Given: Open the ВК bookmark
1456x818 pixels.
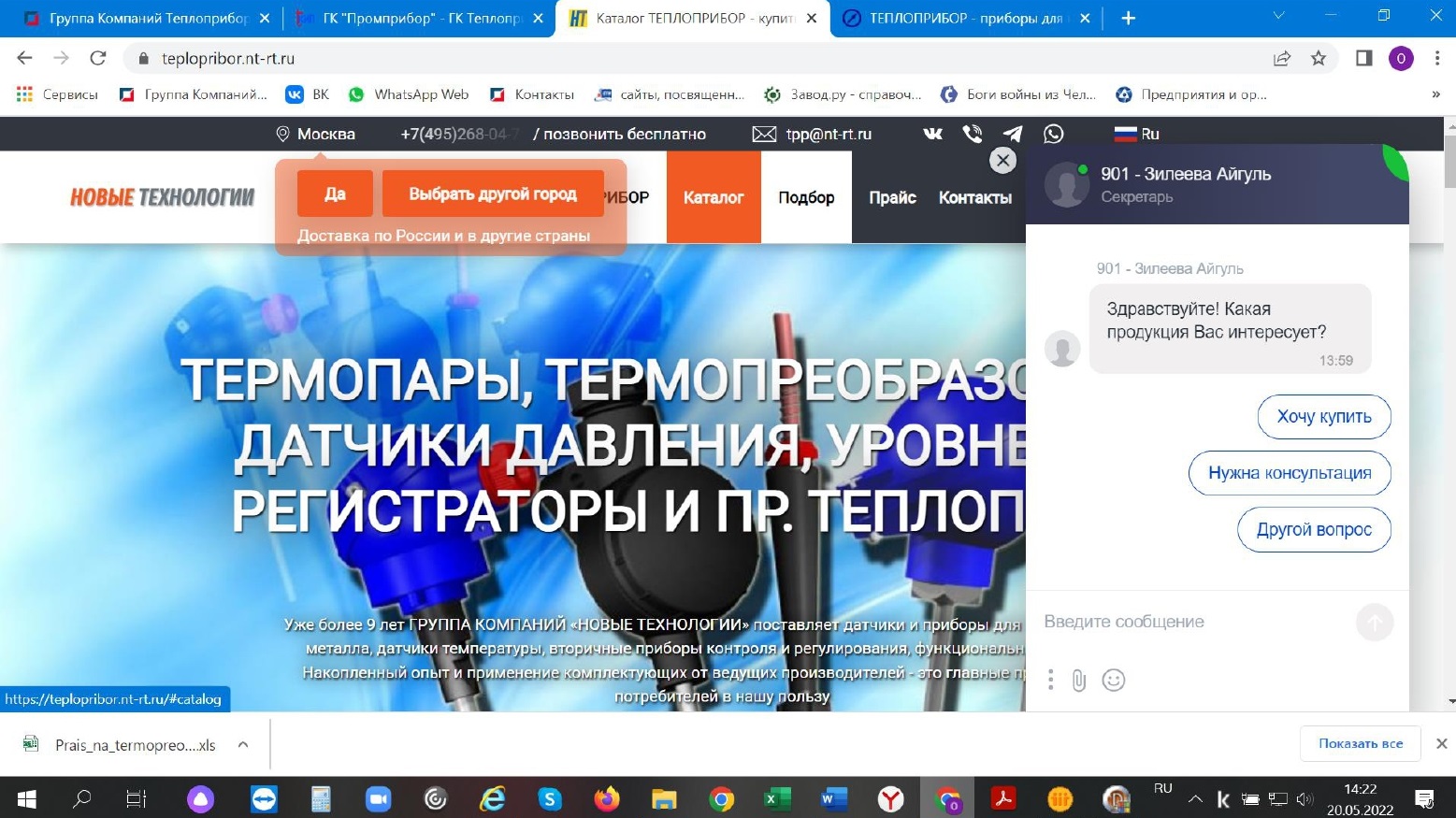Looking at the screenshot, I should (x=308, y=94).
